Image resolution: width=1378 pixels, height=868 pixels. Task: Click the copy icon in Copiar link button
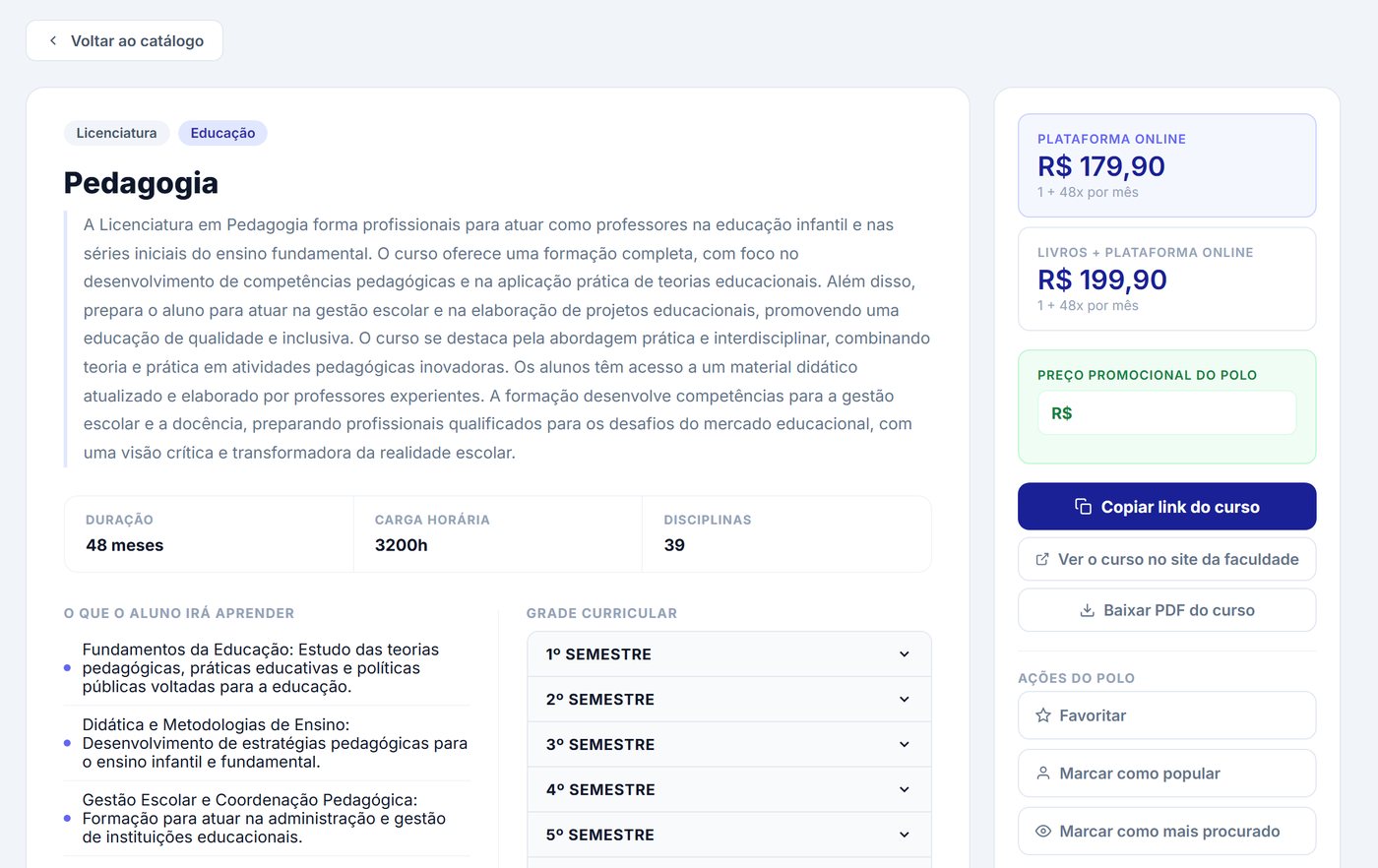coord(1083,507)
